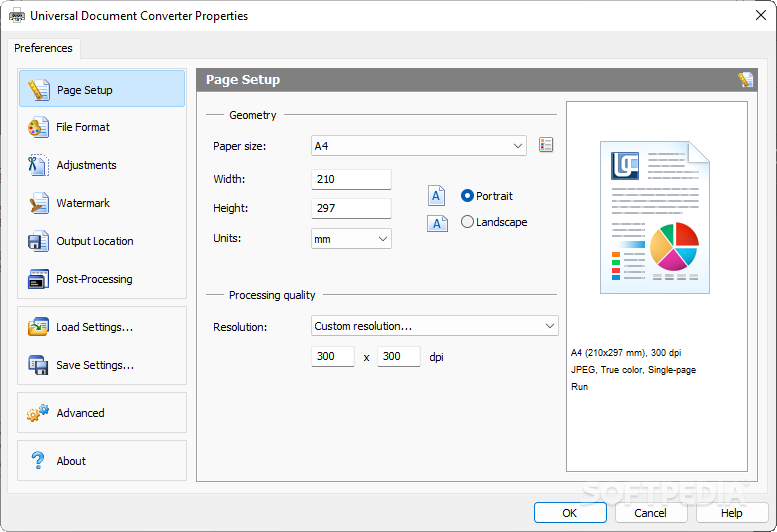
Task: Click the landscape page orientation icon
Action: 437,223
